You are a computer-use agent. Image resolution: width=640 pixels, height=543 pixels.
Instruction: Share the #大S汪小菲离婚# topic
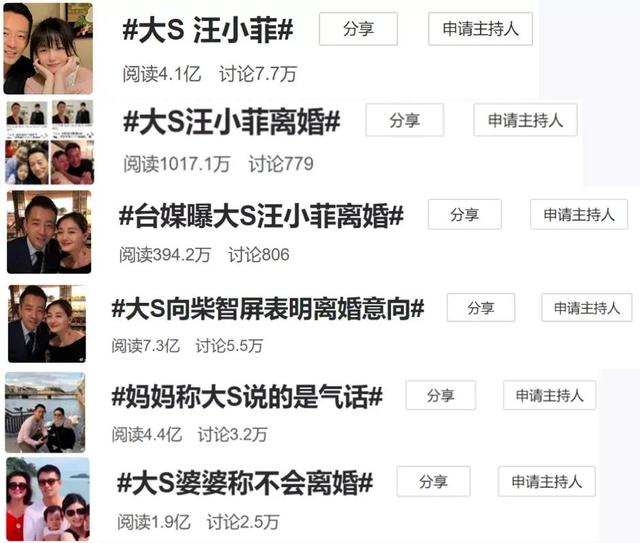point(404,120)
